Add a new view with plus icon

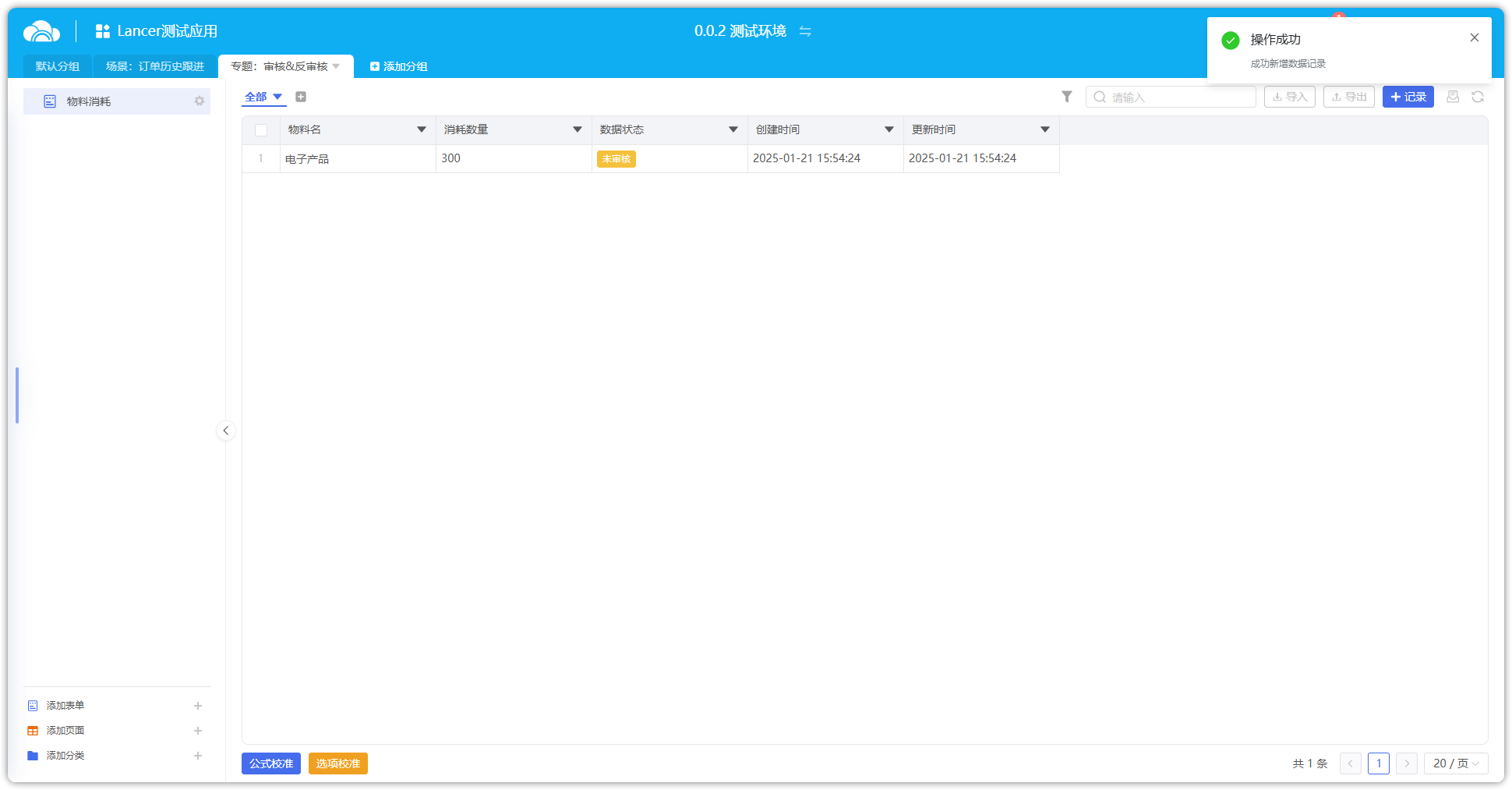click(x=301, y=97)
